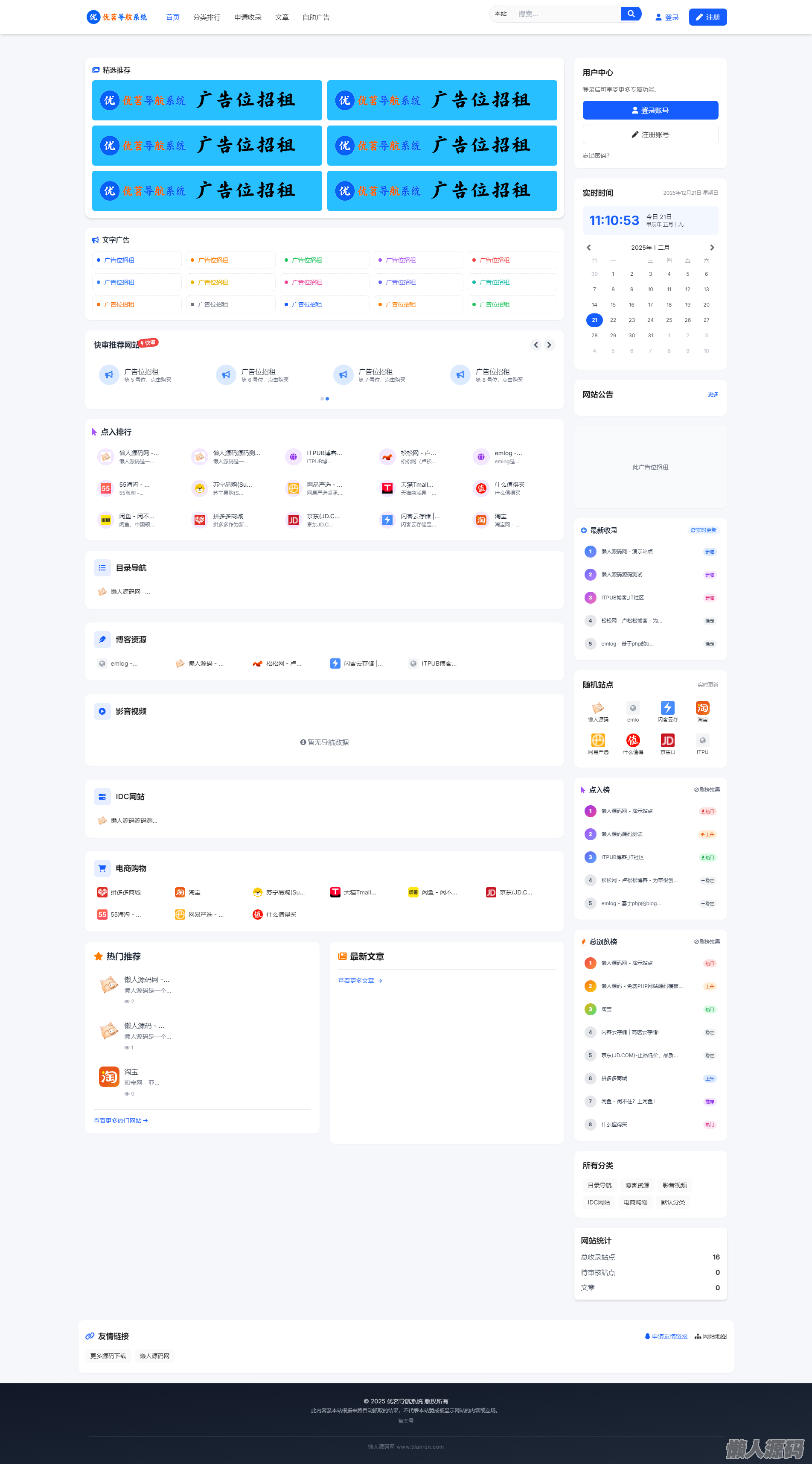Click the megaphone icon for 第 5 号位
The width and height of the screenshot is (812, 1464).
pos(109,375)
